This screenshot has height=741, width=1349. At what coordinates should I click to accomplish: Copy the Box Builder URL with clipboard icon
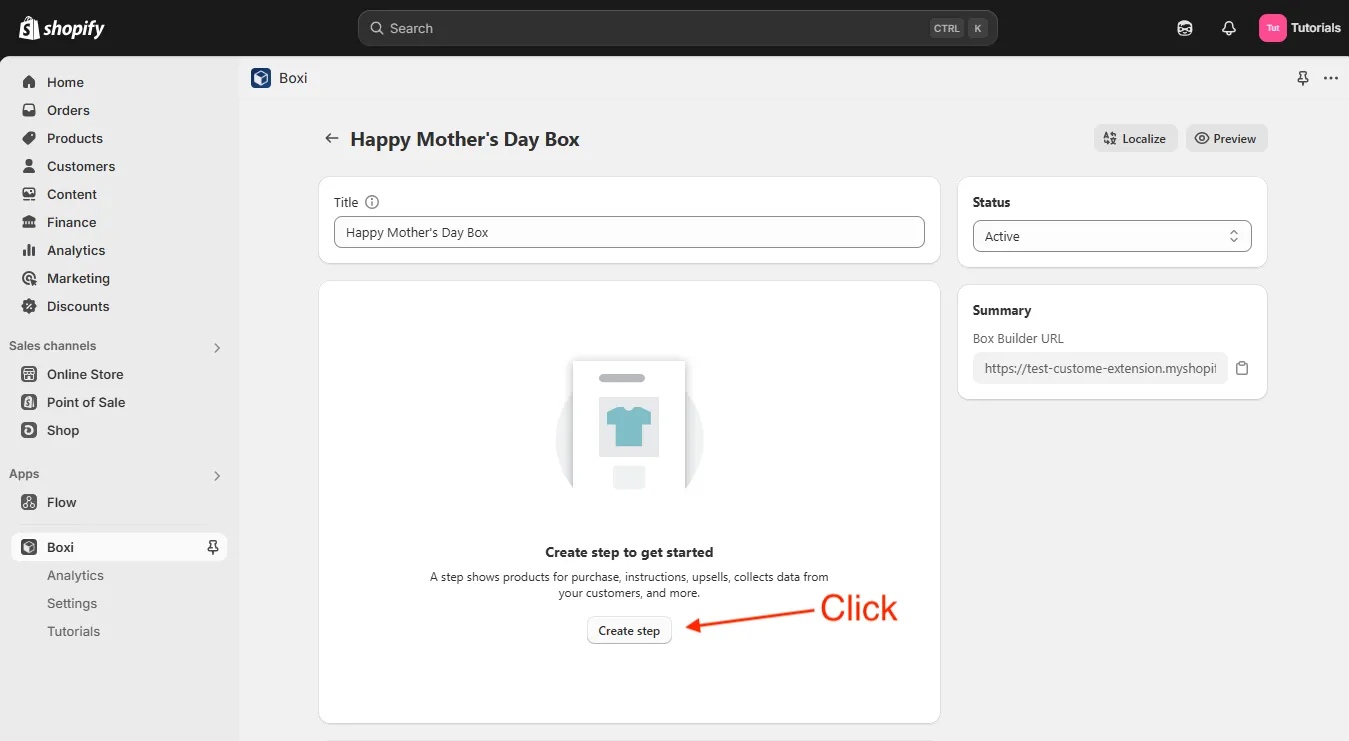1242,368
